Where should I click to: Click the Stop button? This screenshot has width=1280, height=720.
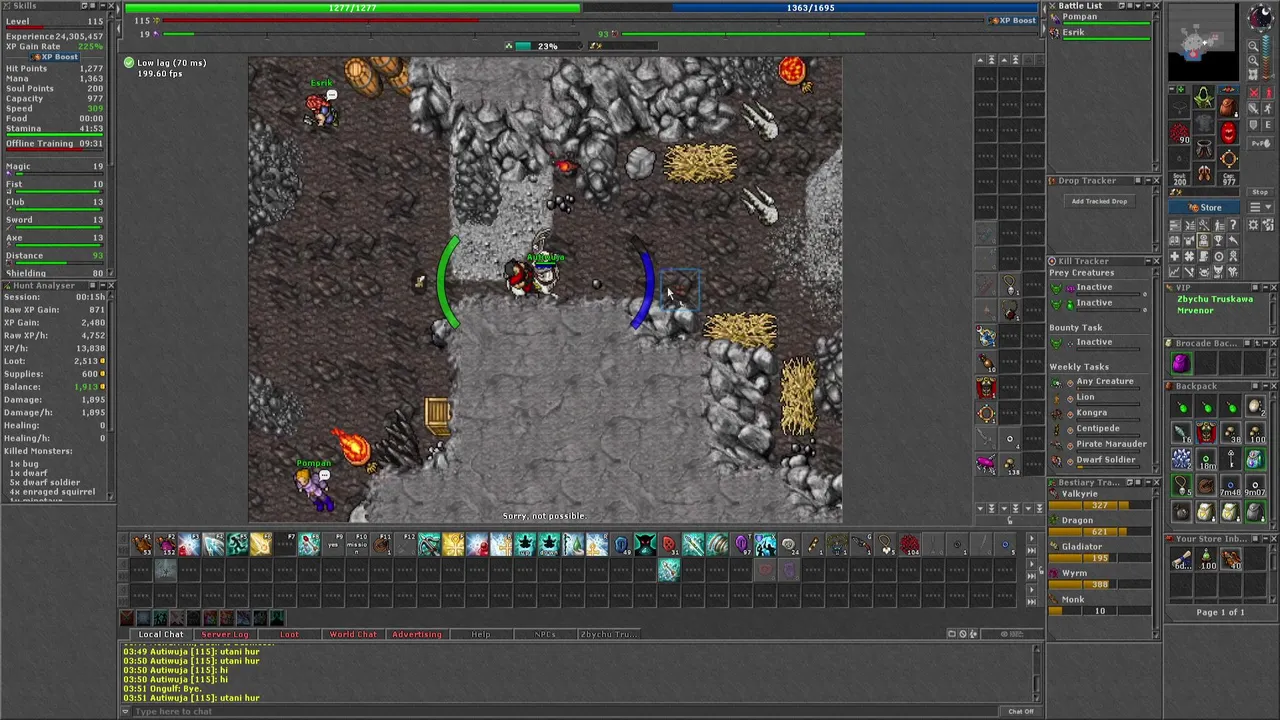(1260, 192)
